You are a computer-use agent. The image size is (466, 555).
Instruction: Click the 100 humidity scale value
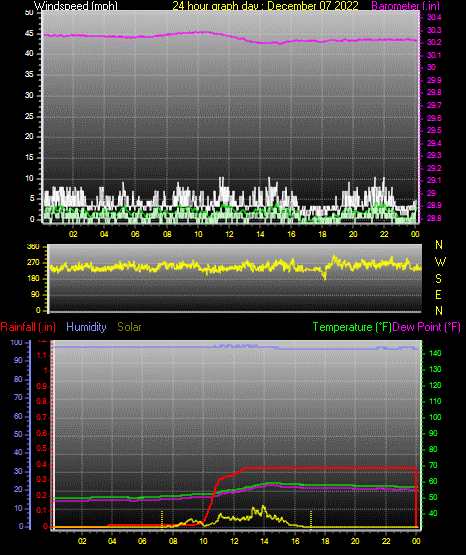tap(16, 343)
